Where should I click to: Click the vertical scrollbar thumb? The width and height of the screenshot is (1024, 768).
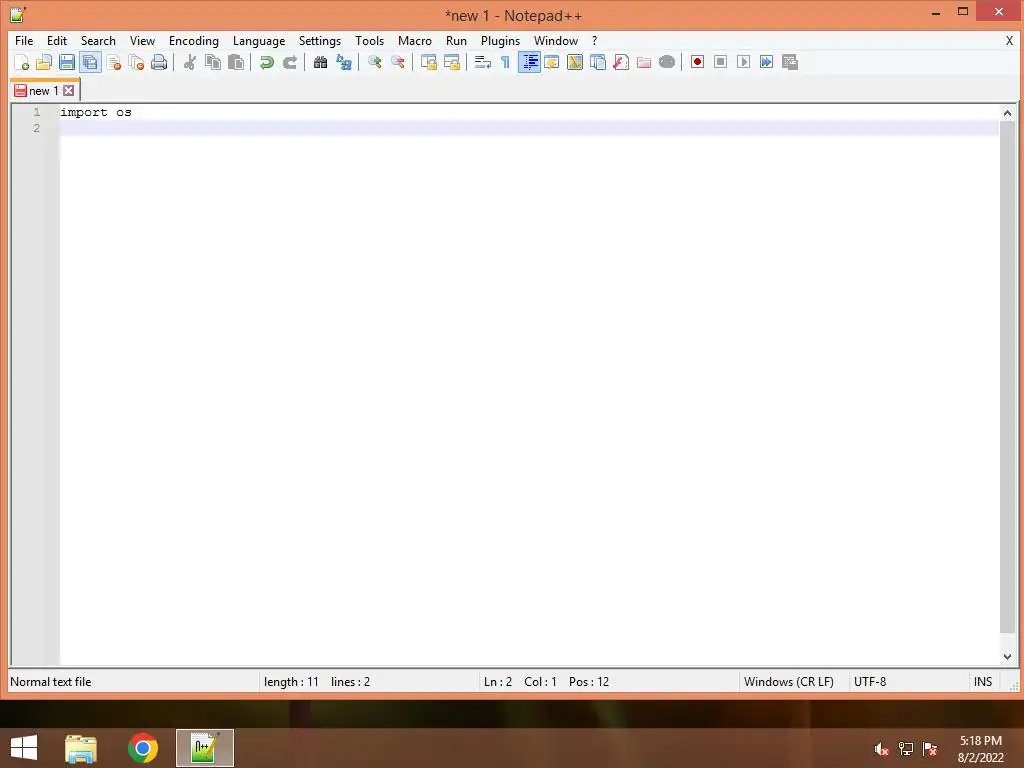[x=1007, y=377]
